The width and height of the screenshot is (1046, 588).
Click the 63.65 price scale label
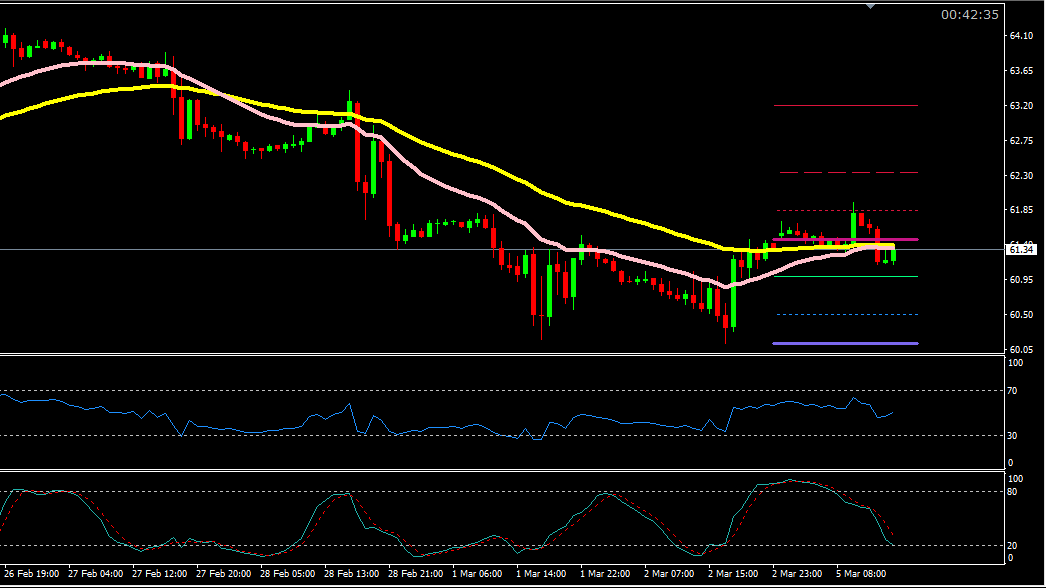click(1021, 71)
